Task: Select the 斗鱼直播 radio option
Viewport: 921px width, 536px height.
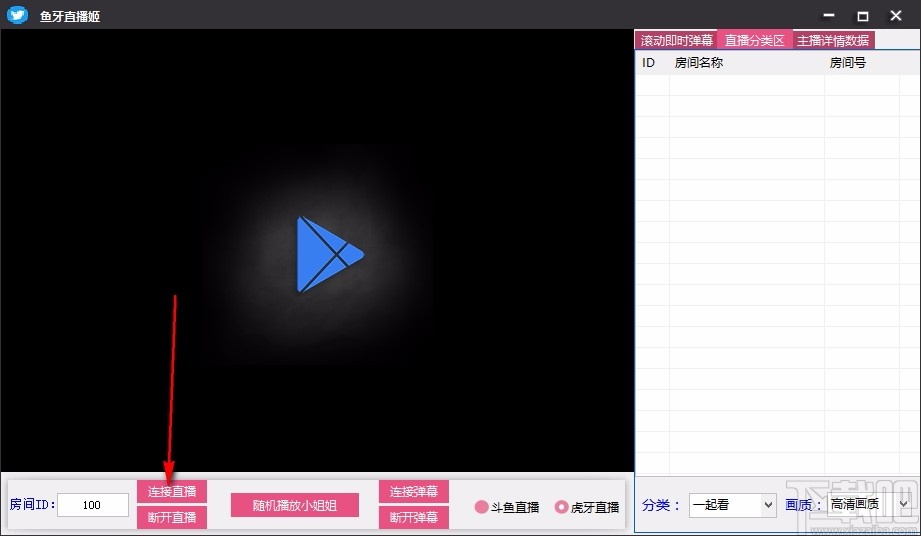Action: point(506,507)
